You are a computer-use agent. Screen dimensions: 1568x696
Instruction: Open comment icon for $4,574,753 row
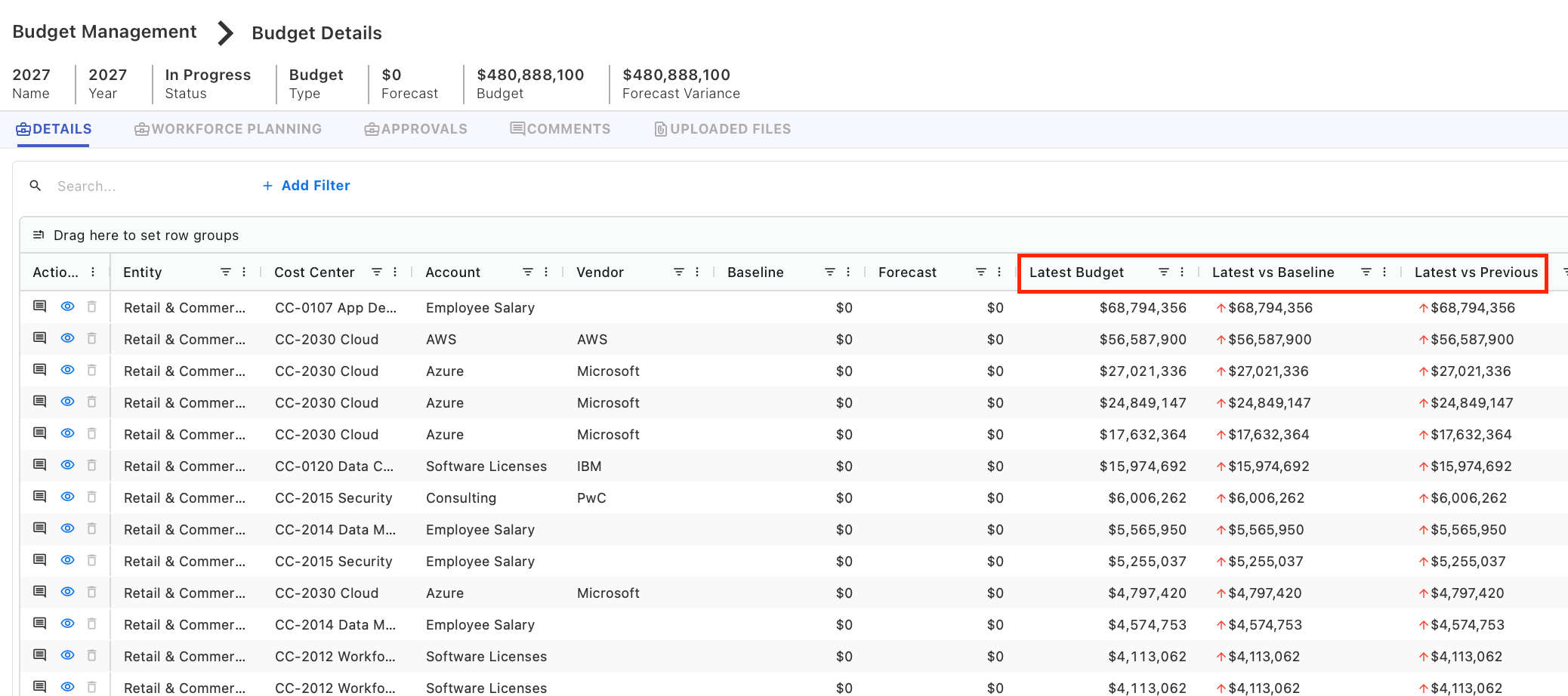point(40,624)
